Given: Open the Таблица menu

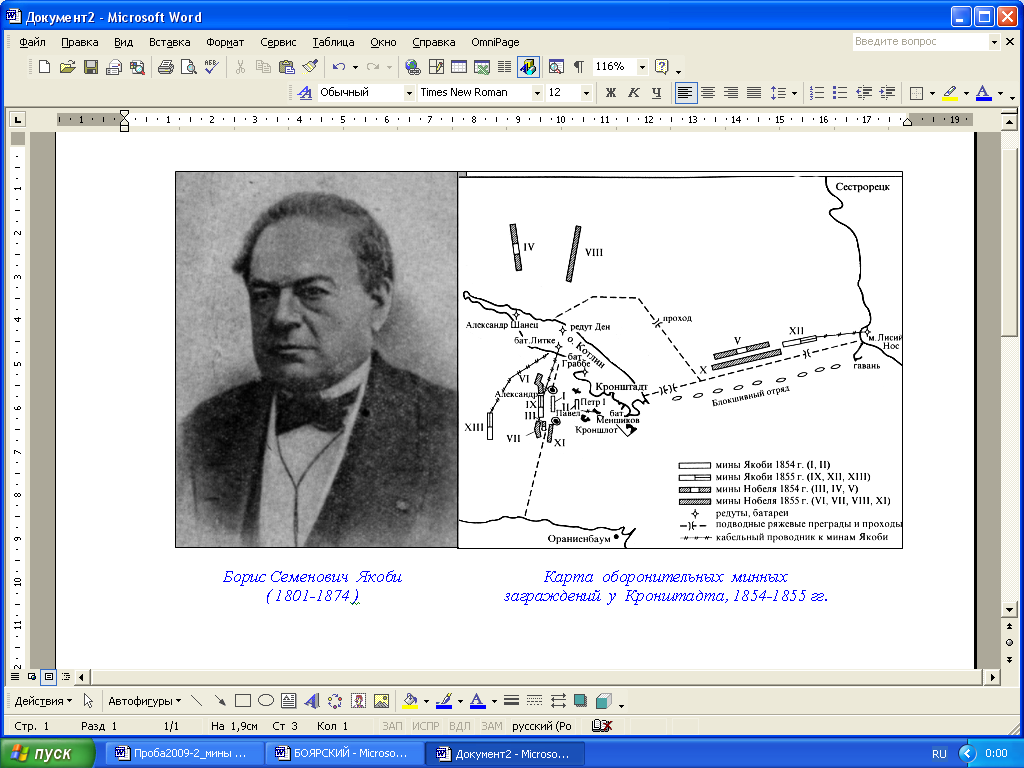Looking at the screenshot, I should pyautogui.click(x=333, y=42).
